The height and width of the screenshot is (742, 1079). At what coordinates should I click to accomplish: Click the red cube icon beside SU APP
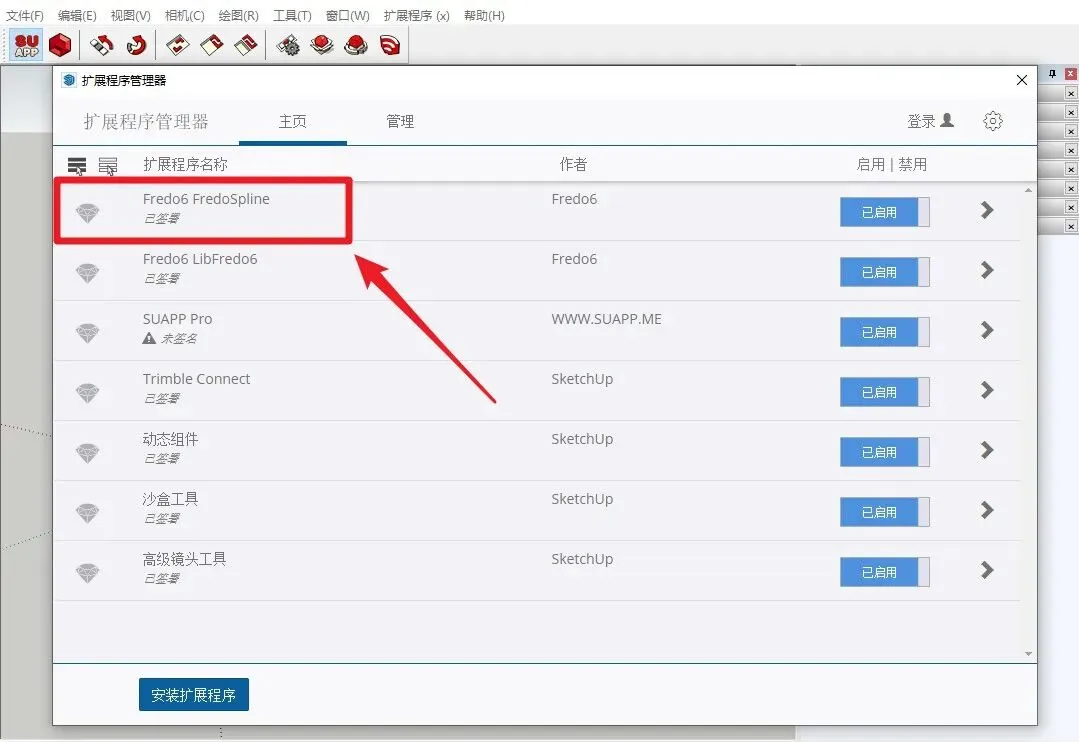pos(61,45)
